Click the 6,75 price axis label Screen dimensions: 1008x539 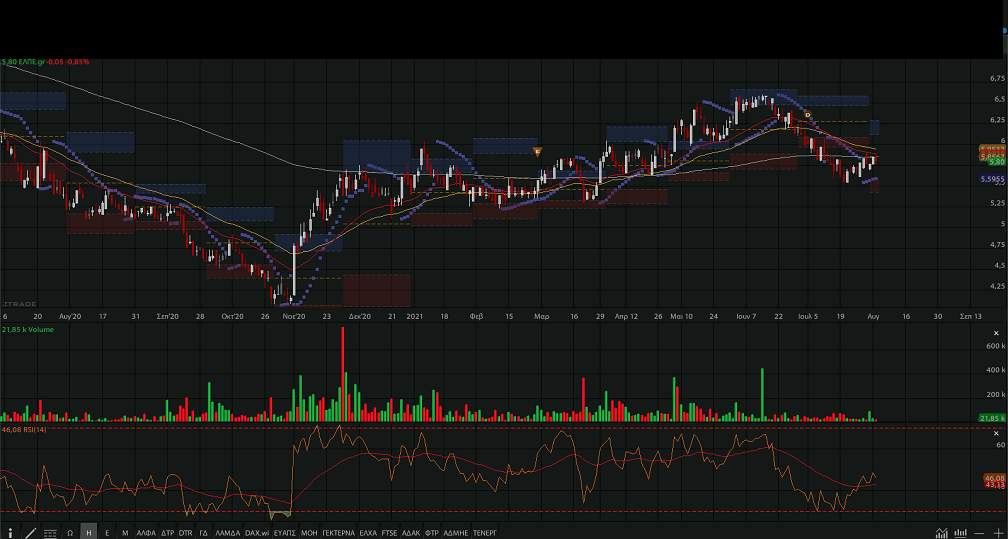point(998,78)
